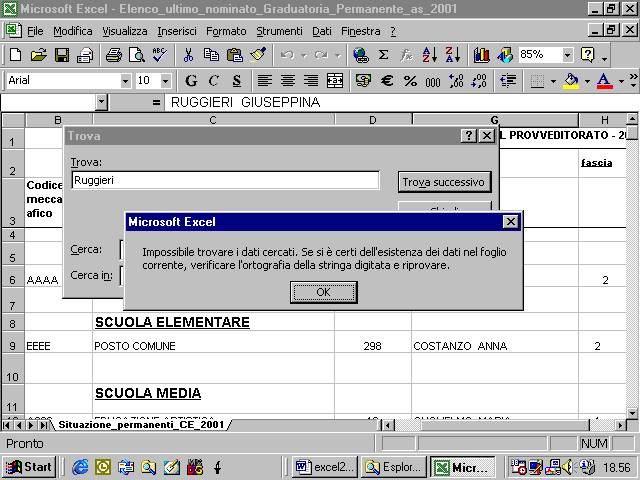Image resolution: width=640 pixels, height=480 pixels.
Task: Open the Name Box dropdown arrow
Action: pos(101,102)
